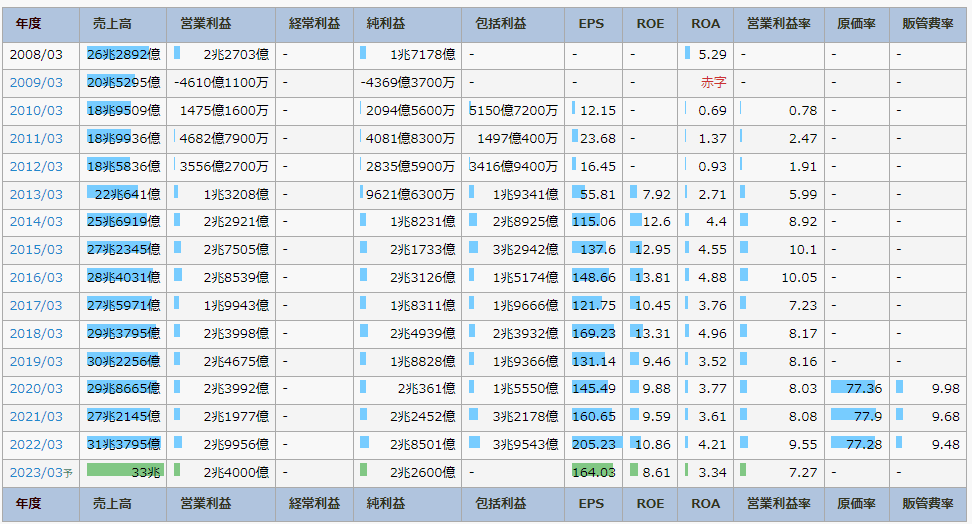Click the top ROE column header
This screenshot has width=972, height=524.
click(650, 24)
